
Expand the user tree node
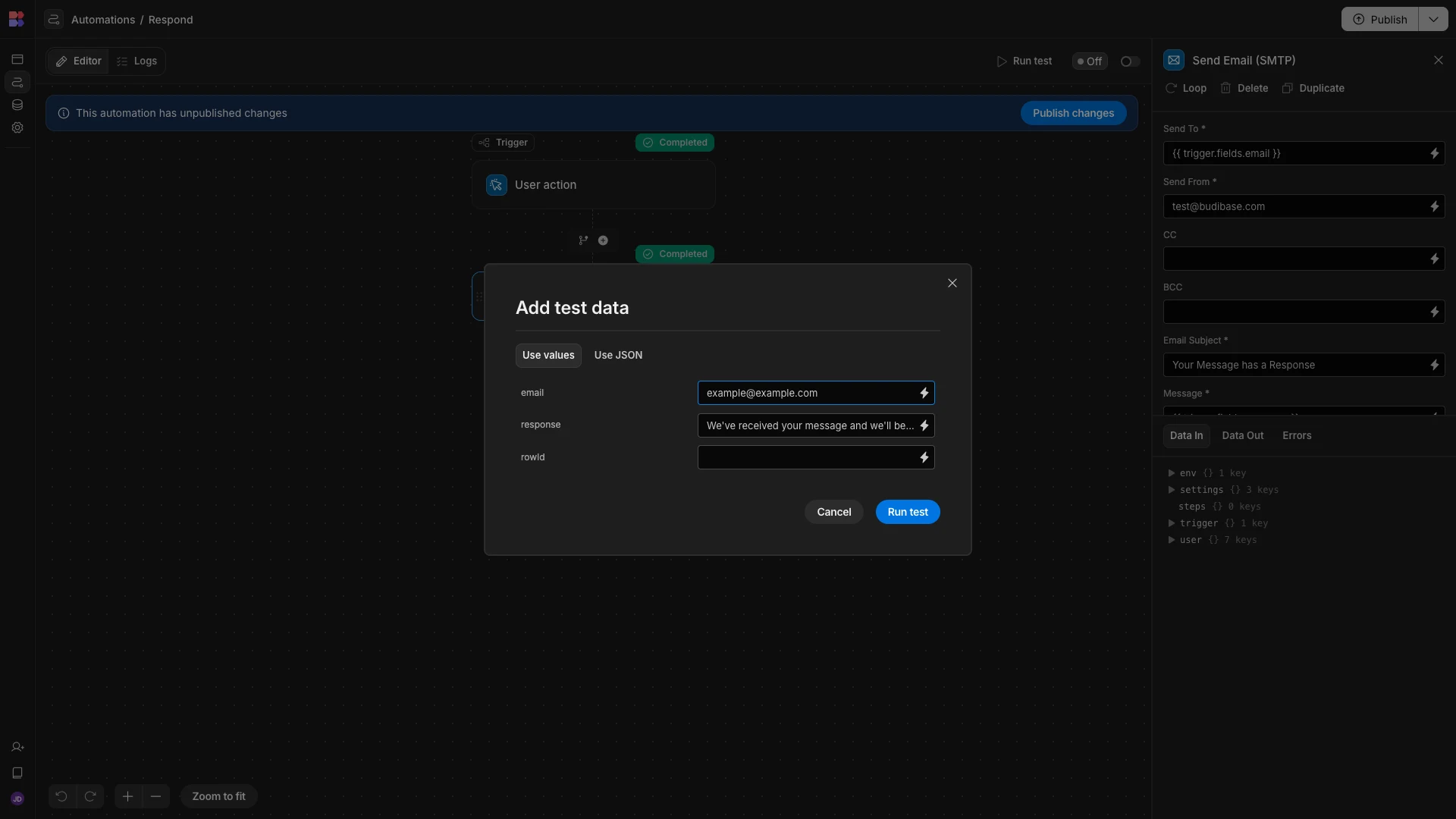coord(1172,540)
